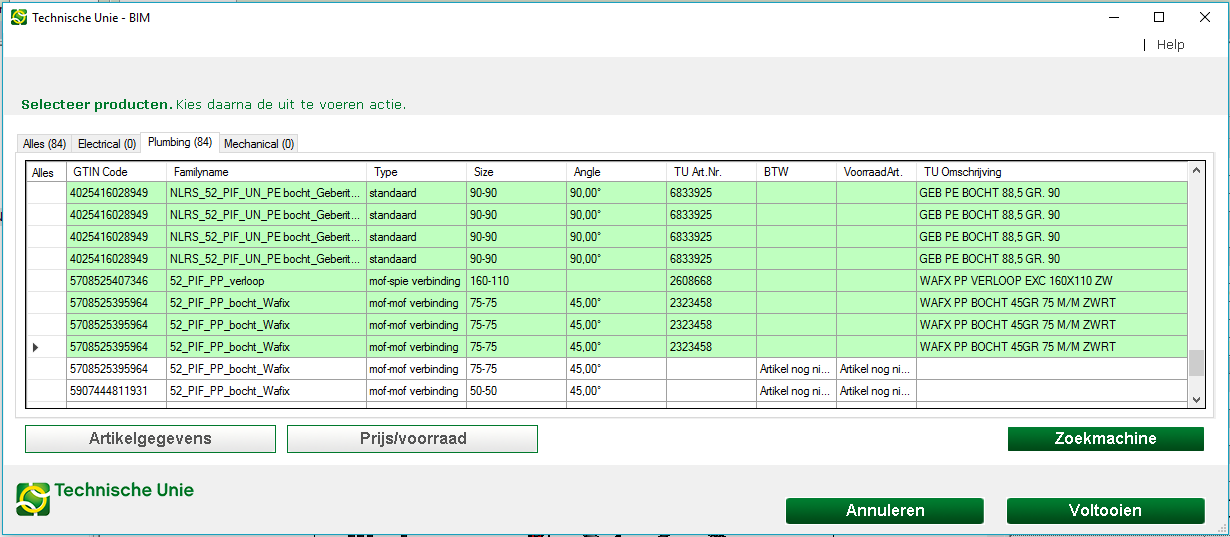Select the mof-spie verbinding type cell
Image resolution: width=1230 pixels, height=537 pixels.
416,281
